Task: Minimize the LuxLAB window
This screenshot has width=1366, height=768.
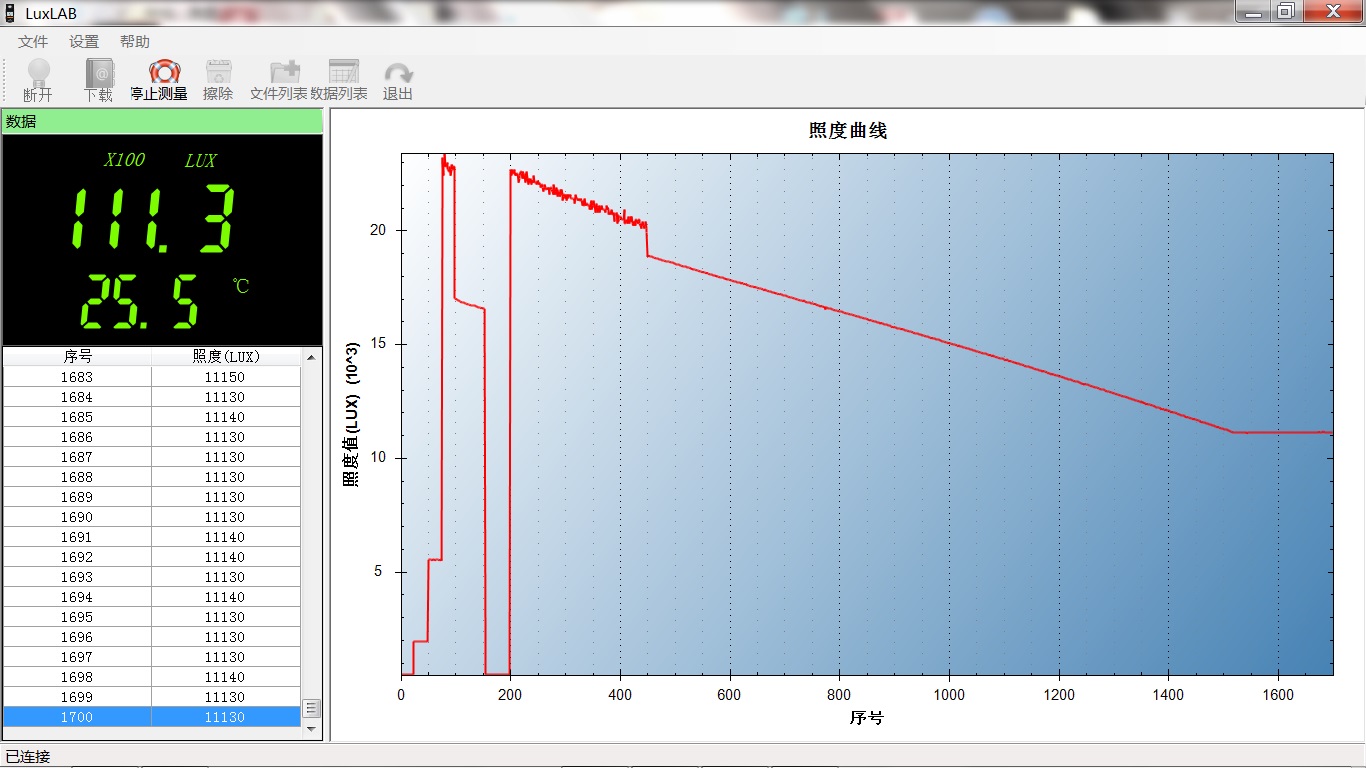Action: coord(1254,11)
